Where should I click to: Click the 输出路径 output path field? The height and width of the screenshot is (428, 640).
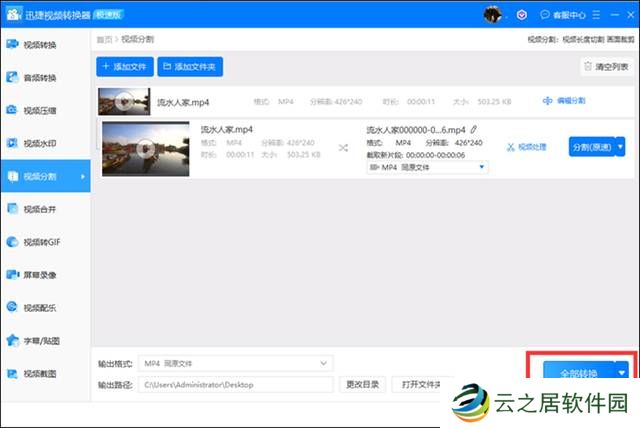click(234, 384)
